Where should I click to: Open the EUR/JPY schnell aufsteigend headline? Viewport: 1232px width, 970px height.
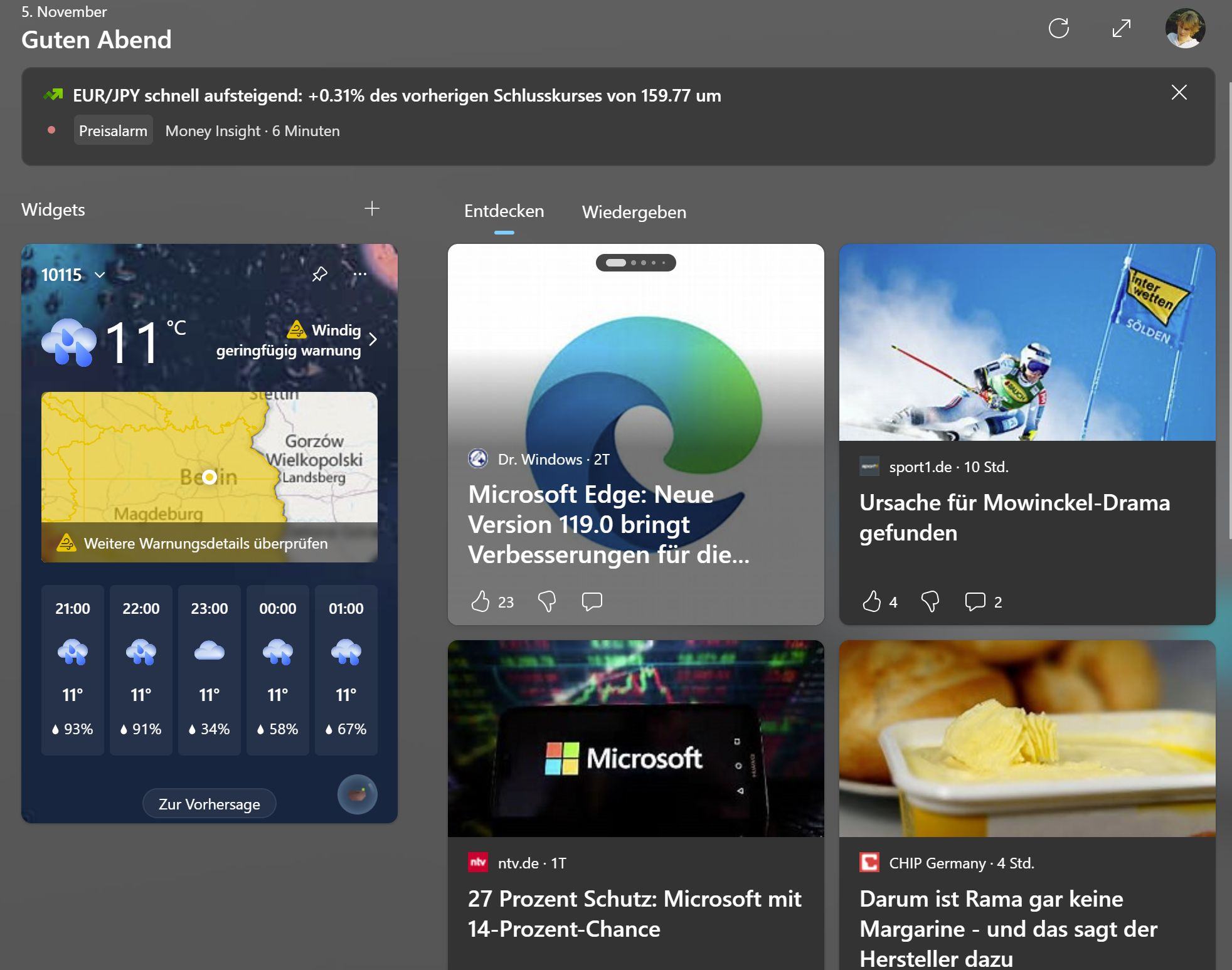pos(396,95)
